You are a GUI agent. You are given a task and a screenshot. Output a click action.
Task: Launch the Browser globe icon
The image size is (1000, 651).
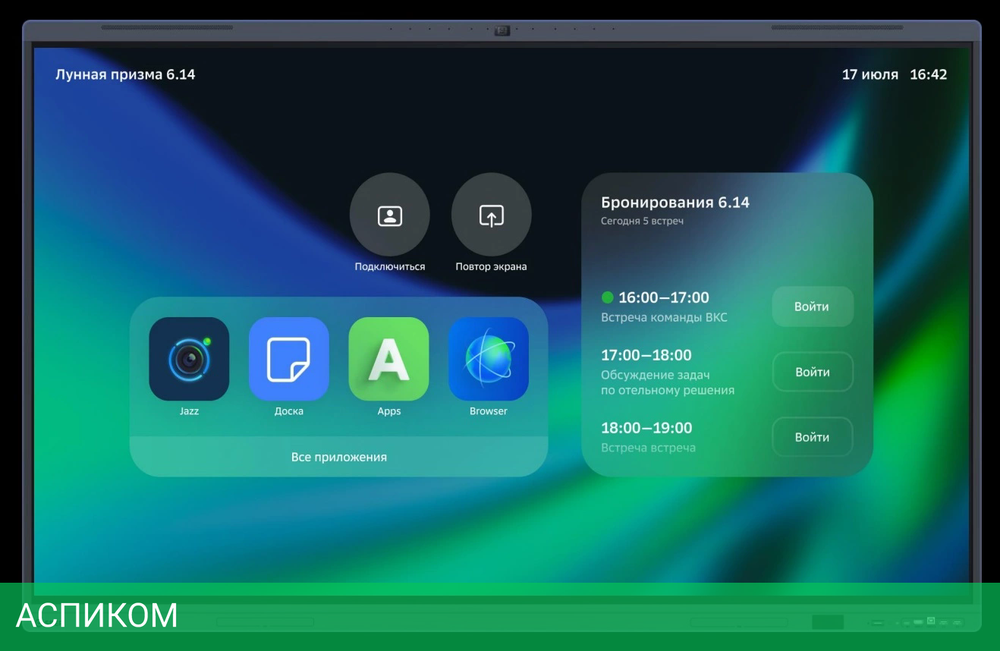tap(488, 359)
